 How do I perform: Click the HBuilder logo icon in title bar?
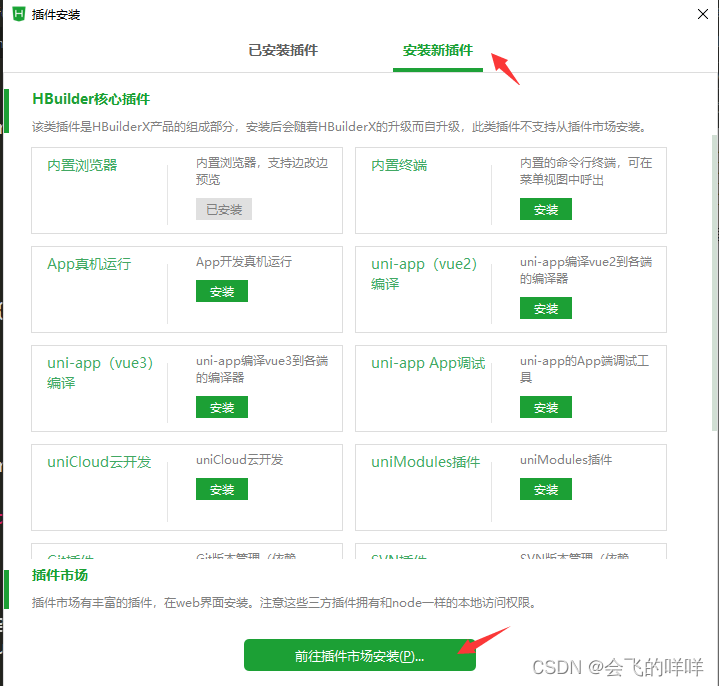click(19, 14)
